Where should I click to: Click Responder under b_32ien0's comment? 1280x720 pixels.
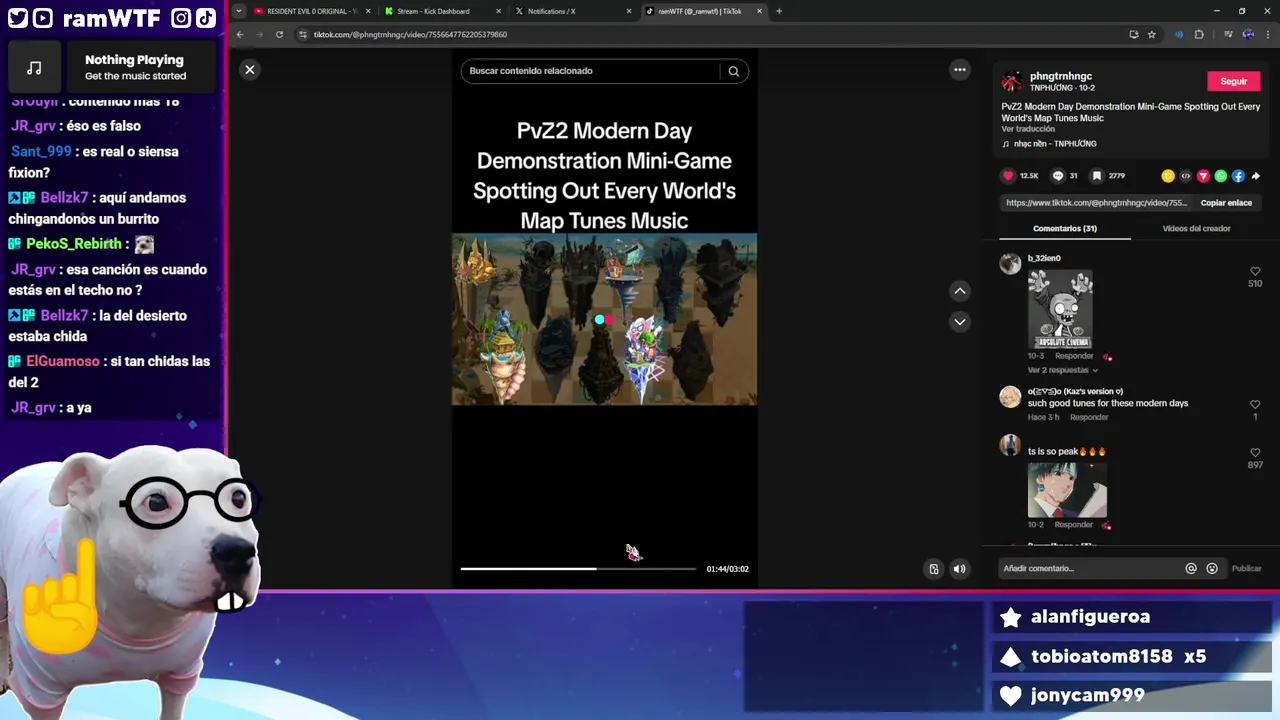(1074, 356)
